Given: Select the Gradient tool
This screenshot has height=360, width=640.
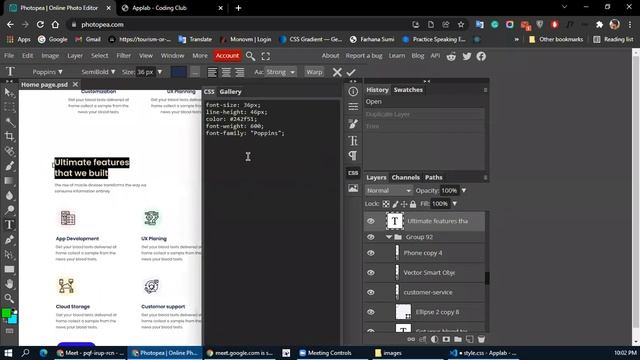Looking at the screenshot, I should coord(9,181).
